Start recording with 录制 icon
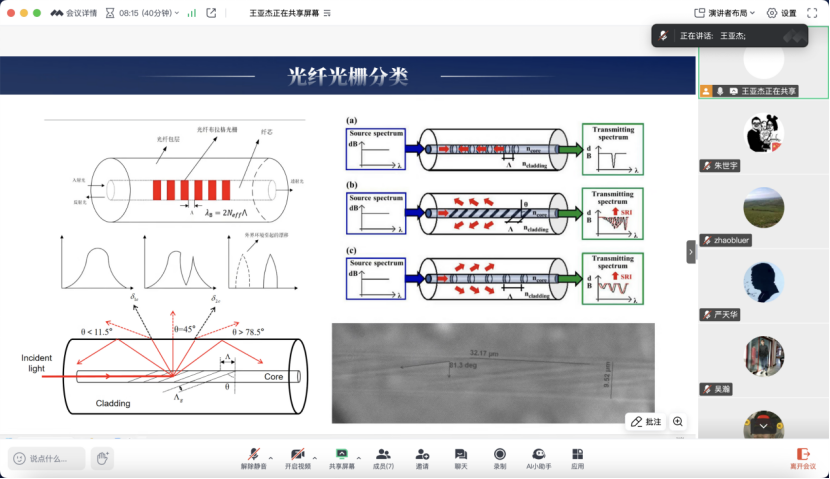Viewport: 830px width, 479px height. (x=499, y=454)
